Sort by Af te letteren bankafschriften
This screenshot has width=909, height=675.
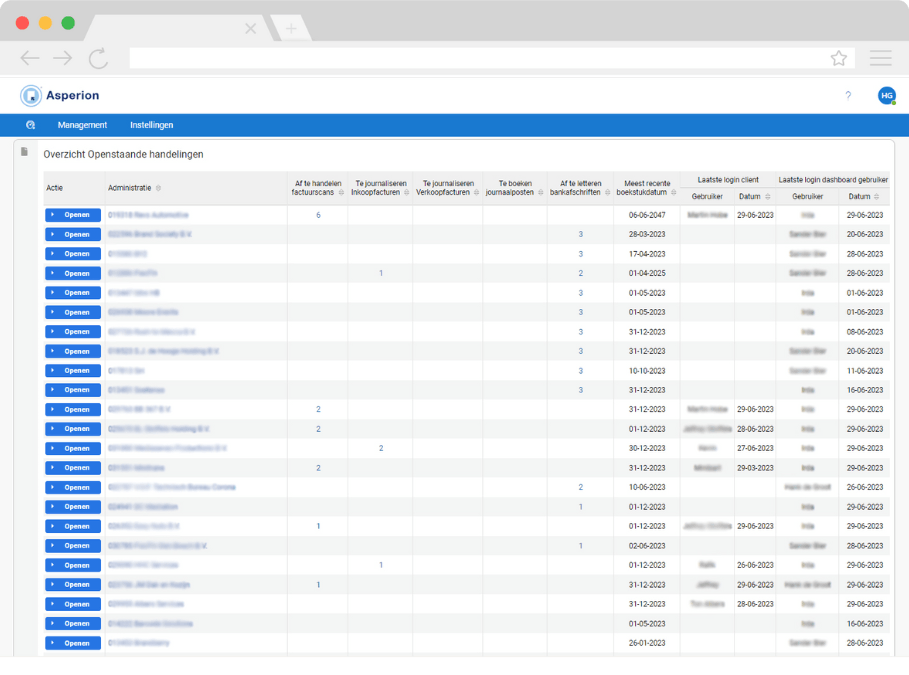coord(607,193)
